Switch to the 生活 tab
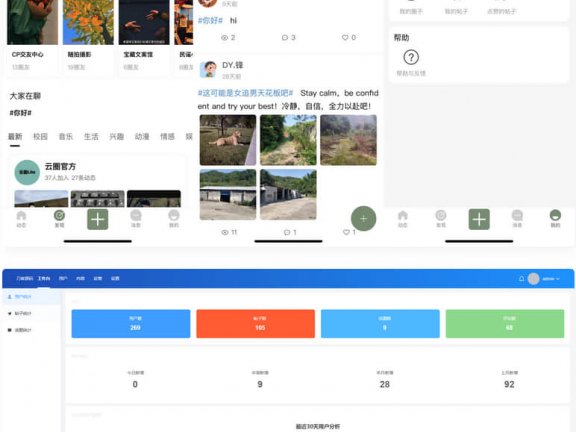This screenshot has width=576, height=432. (91, 137)
